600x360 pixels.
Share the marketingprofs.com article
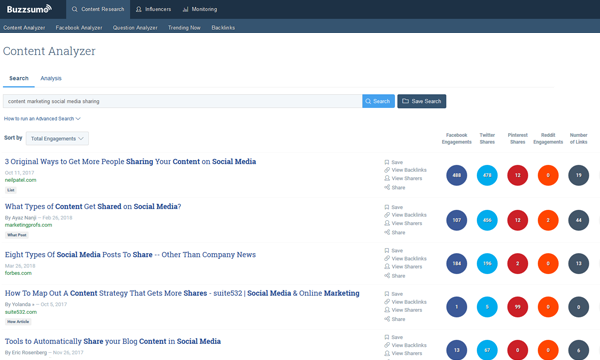click(395, 232)
